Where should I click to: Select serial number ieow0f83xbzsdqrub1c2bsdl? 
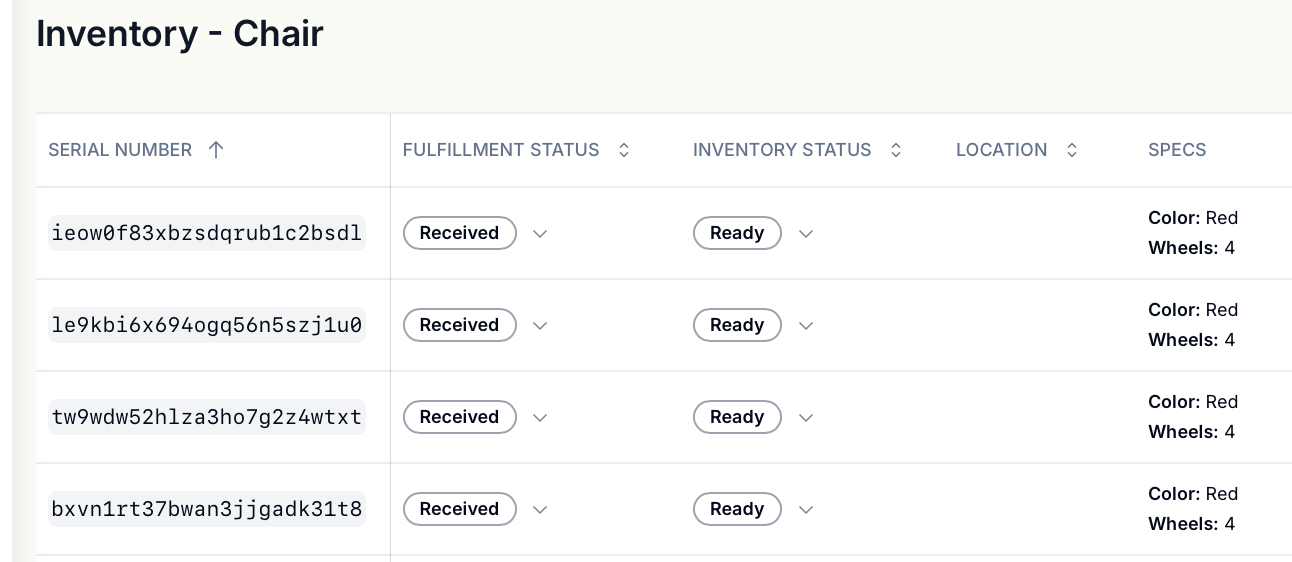click(207, 233)
